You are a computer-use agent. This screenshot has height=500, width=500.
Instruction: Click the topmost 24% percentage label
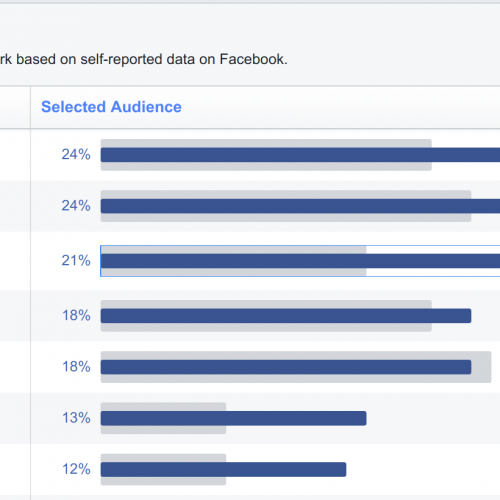click(x=76, y=154)
